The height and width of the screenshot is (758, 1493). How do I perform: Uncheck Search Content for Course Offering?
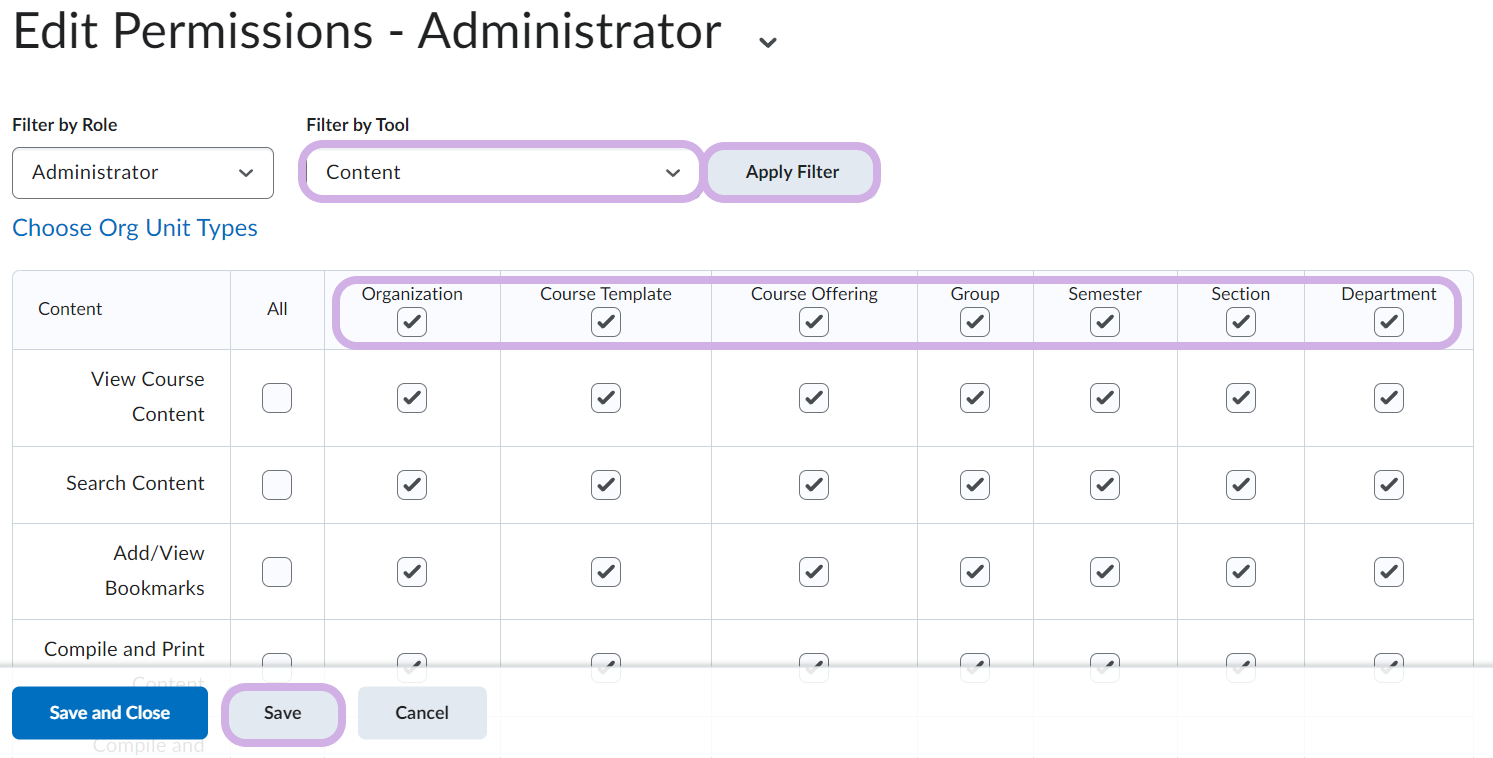click(x=814, y=485)
